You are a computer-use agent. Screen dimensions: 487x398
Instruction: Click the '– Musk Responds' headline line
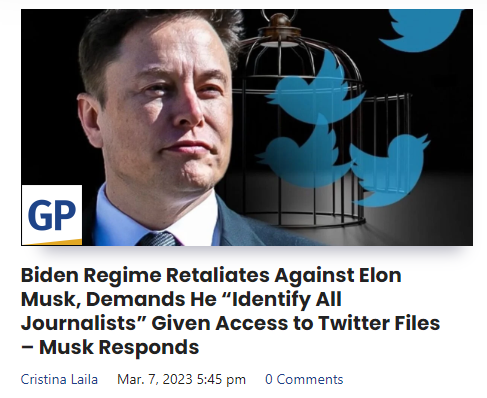point(110,347)
